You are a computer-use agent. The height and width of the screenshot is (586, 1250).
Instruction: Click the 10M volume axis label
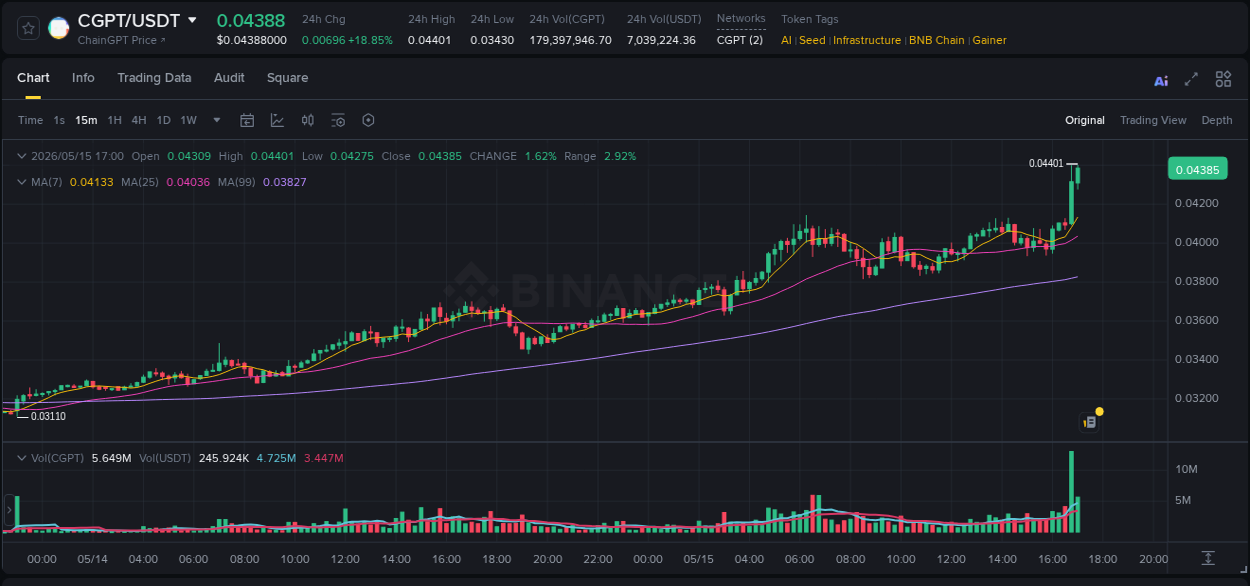point(1187,469)
